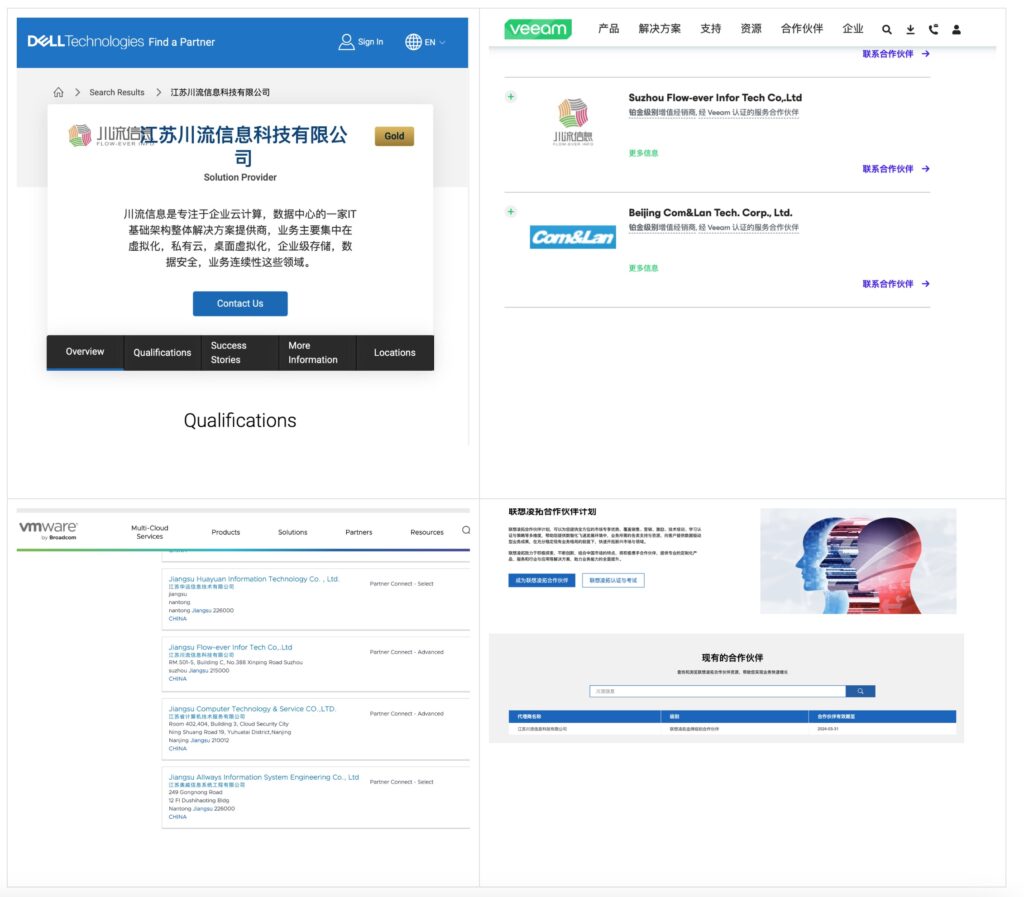Click the VMware by Broadcom logo
The image size is (1024, 897).
pyautogui.click(x=48, y=530)
